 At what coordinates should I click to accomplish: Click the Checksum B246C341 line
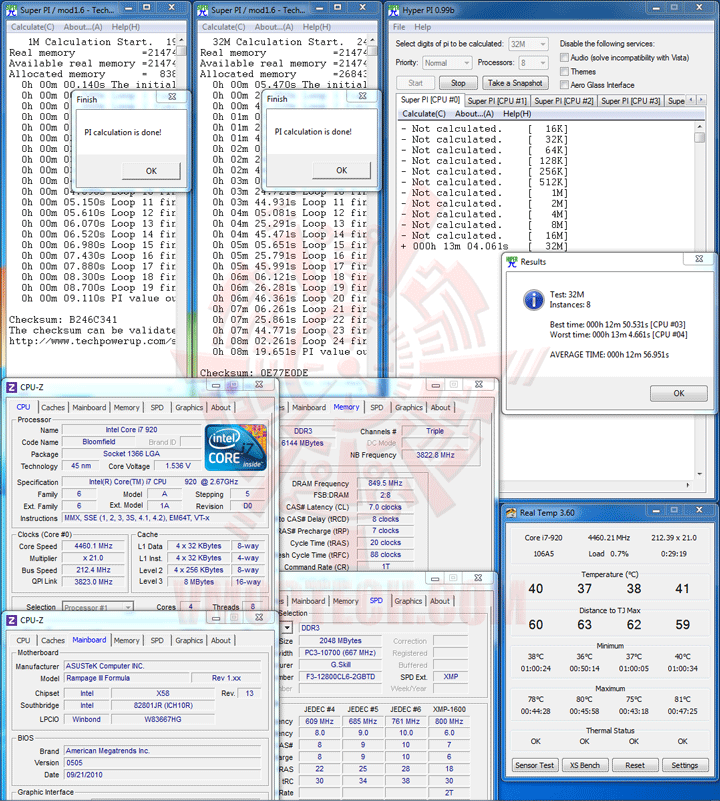[63, 319]
